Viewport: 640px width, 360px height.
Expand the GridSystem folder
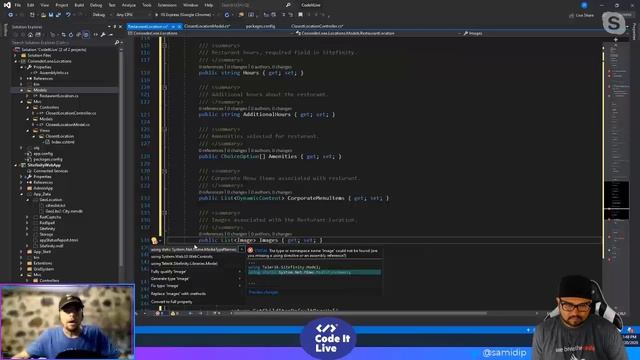(22, 269)
